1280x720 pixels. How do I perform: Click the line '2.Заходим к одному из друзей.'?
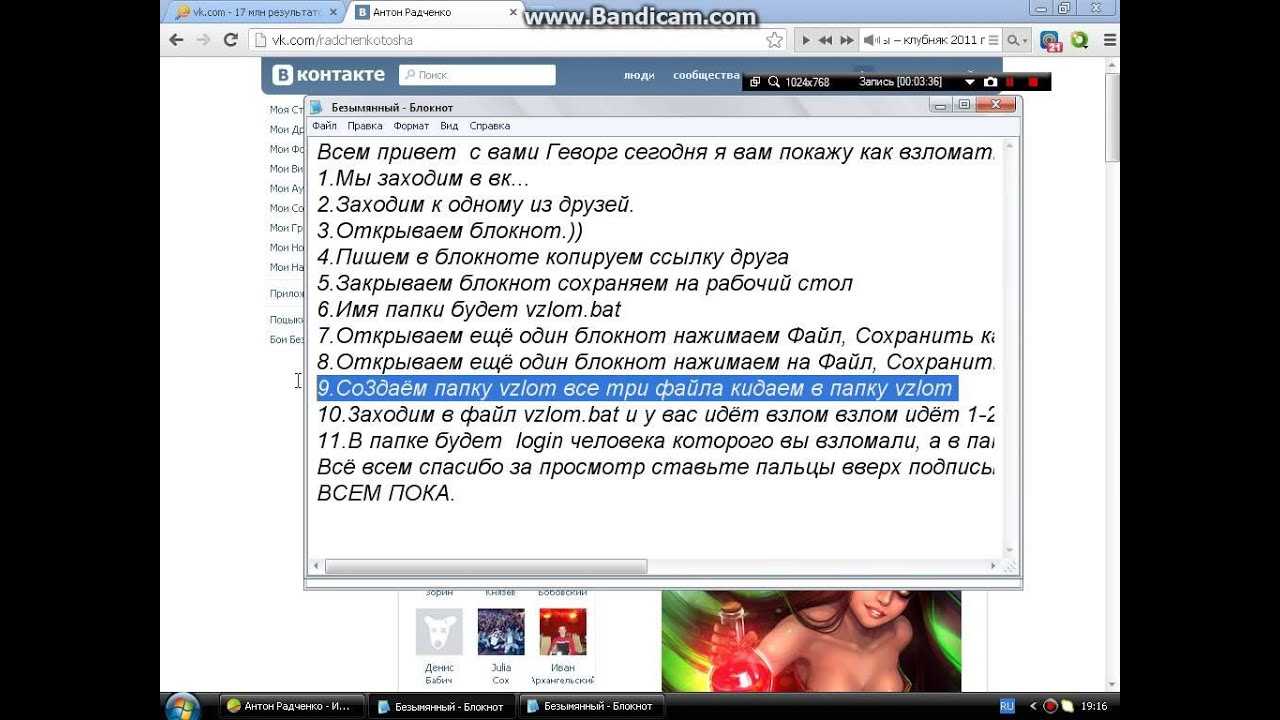coord(476,205)
